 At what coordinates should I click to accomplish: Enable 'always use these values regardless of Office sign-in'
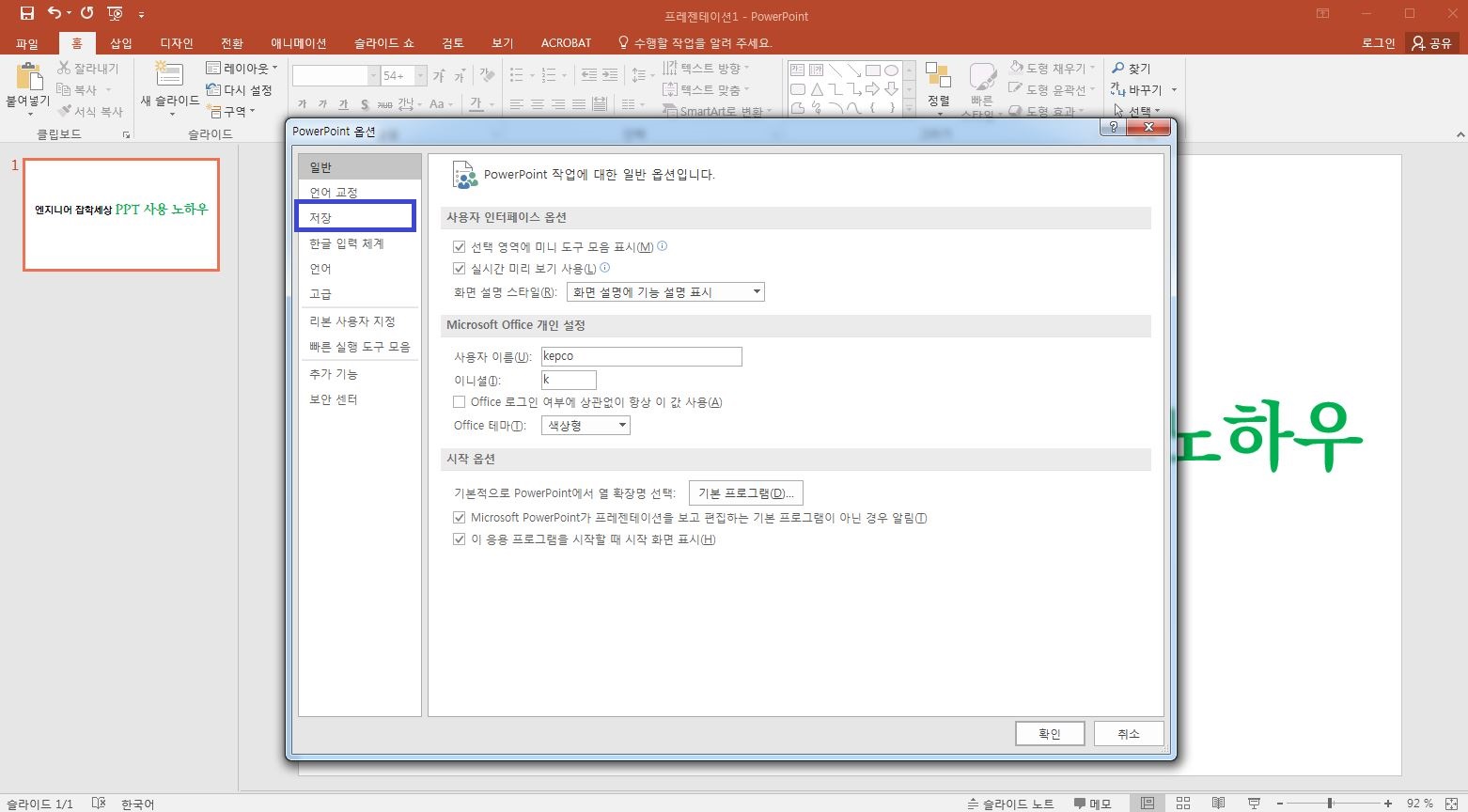click(460, 402)
